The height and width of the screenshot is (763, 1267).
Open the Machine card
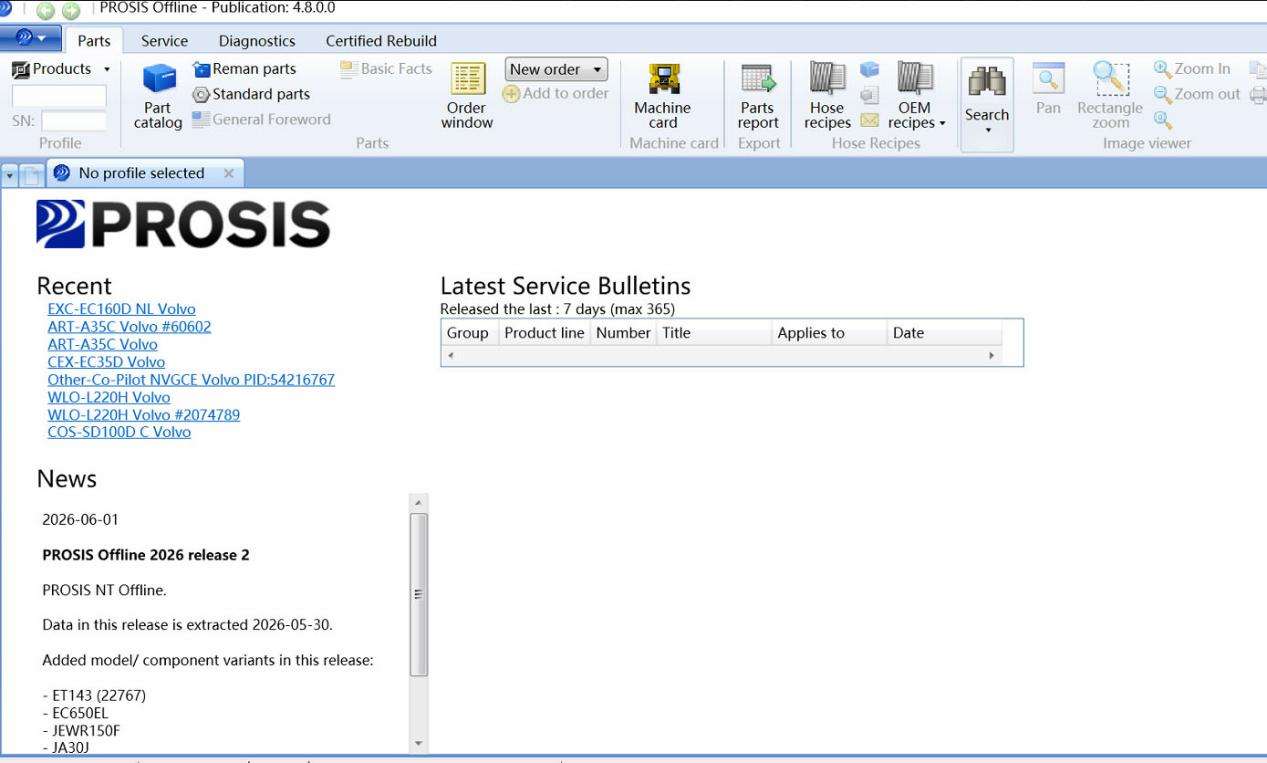pos(663,96)
